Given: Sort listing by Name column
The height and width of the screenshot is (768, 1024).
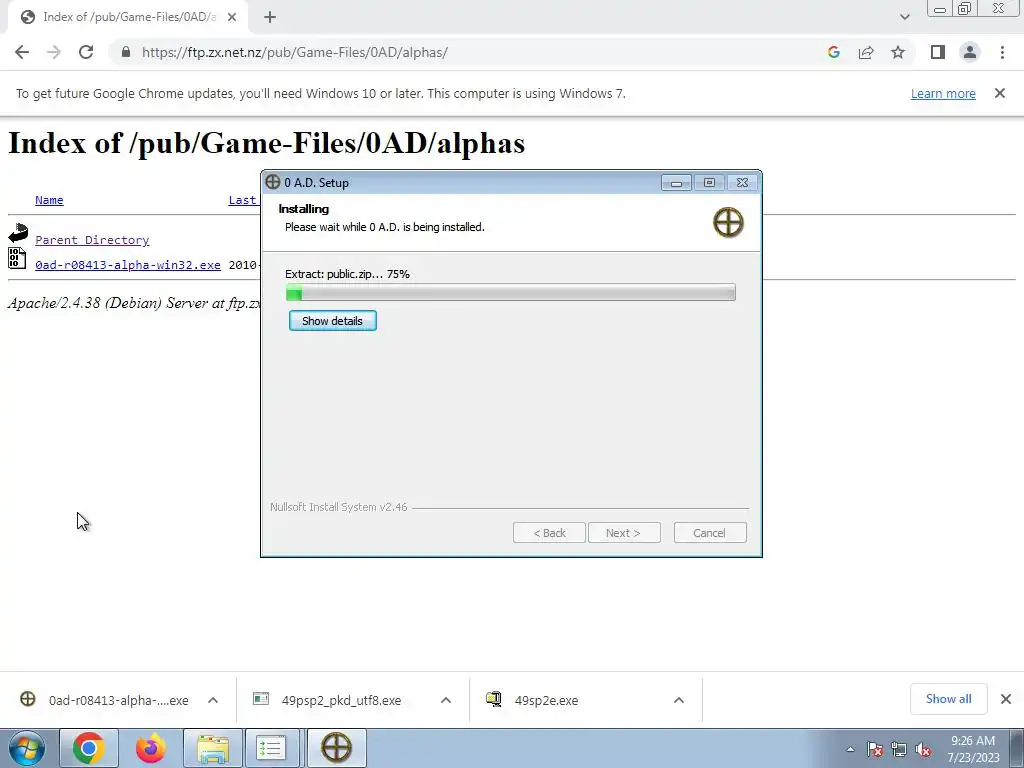Looking at the screenshot, I should (x=49, y=200).
